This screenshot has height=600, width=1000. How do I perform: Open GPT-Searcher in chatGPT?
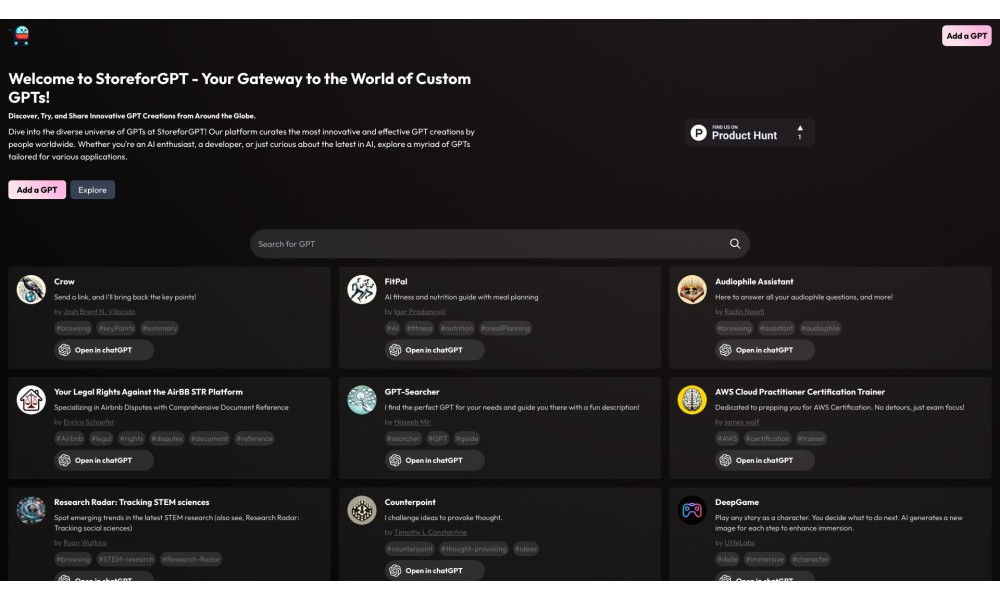(x=434, y=460)
